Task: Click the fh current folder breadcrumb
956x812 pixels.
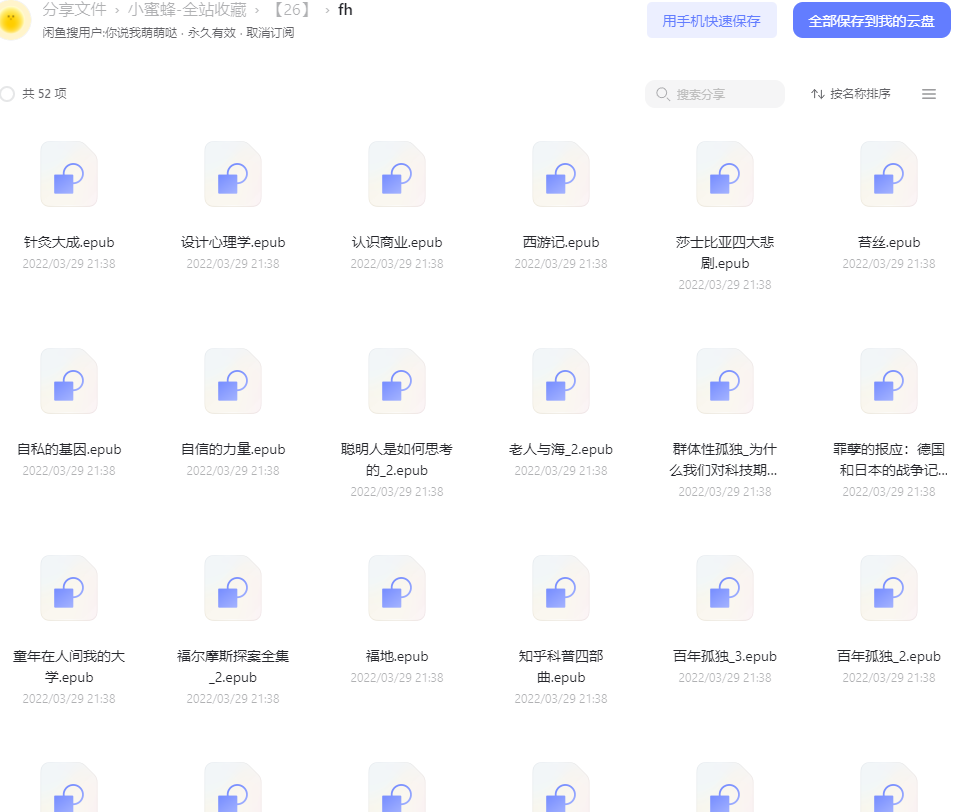Action: point(345,10)
